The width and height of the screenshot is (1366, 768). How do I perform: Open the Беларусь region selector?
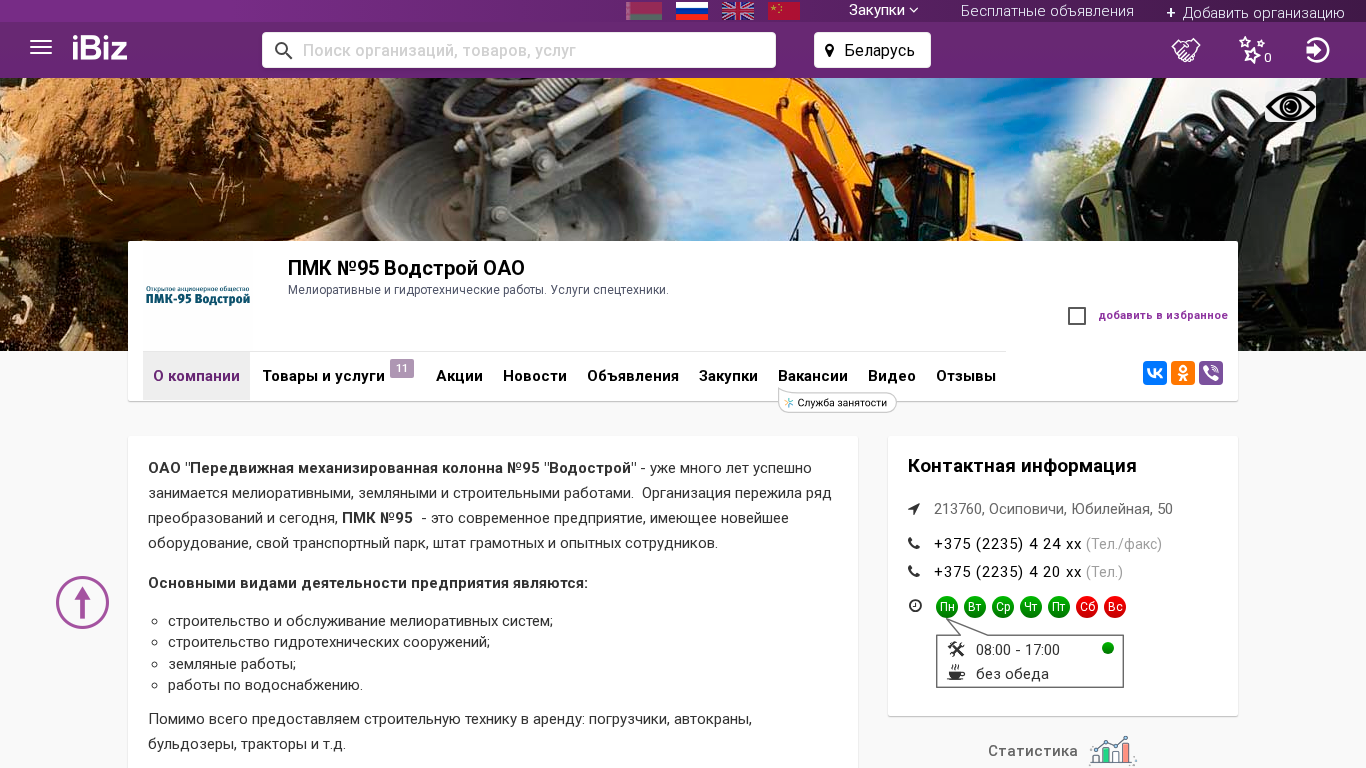[872, 50]
